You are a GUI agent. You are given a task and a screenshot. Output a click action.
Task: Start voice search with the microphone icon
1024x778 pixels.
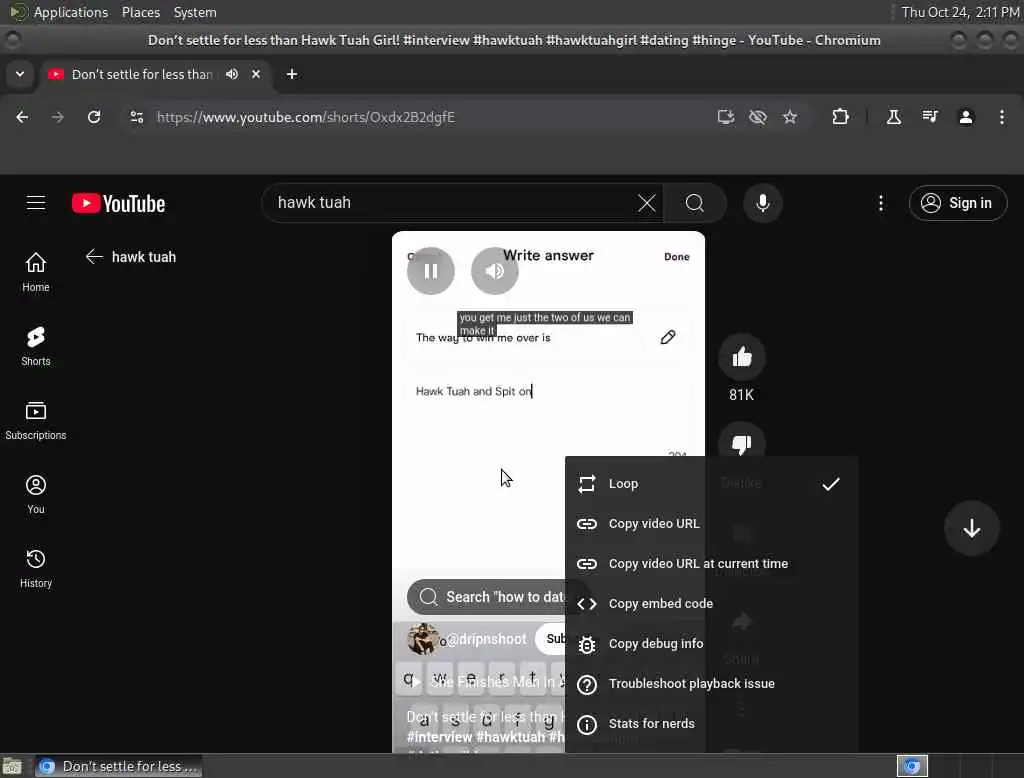pyautogui.click(x=762, y=203)
